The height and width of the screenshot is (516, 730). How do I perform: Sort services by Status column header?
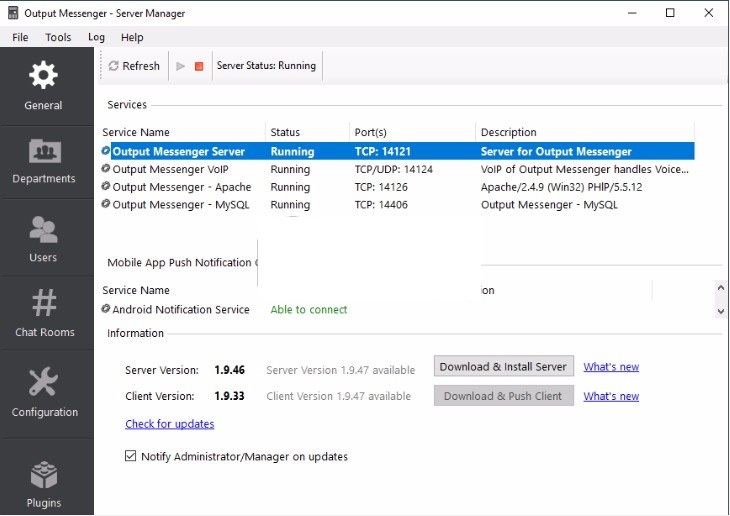(x=285, y=132)
